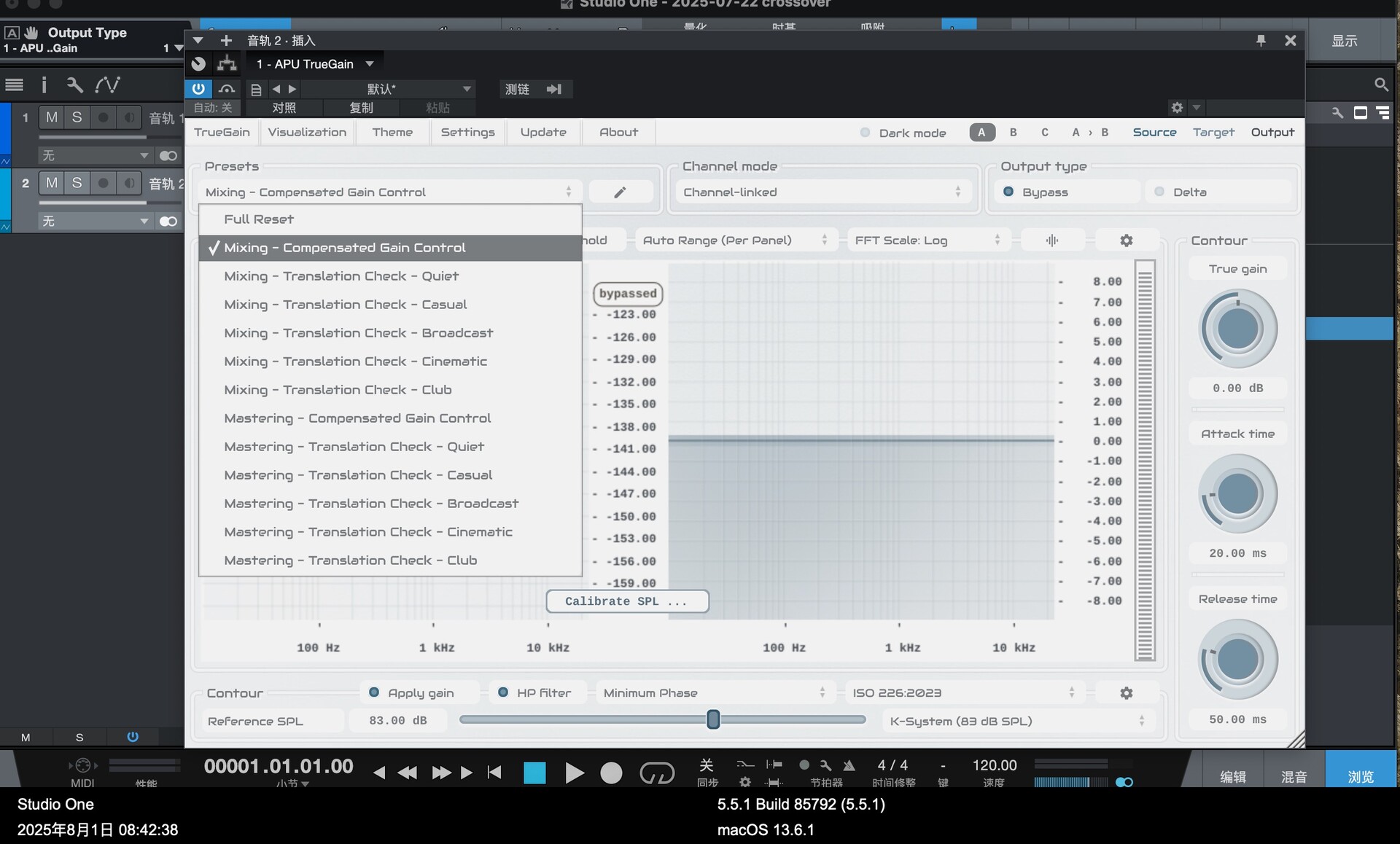Click the 复制 copy button
This screenshot has width=1400, height=844.
coord(362,108)
